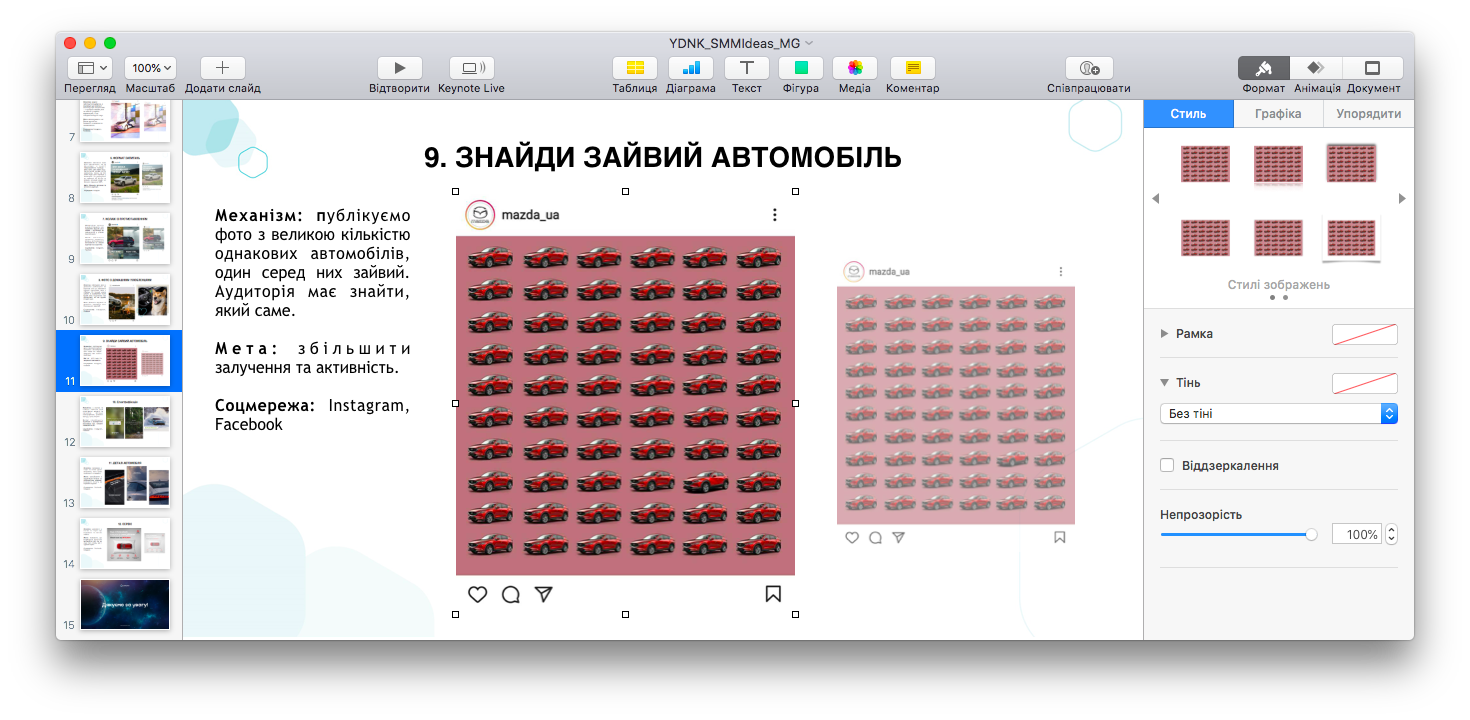Insert a shape with Фігура icon

(x=801, y=68)
